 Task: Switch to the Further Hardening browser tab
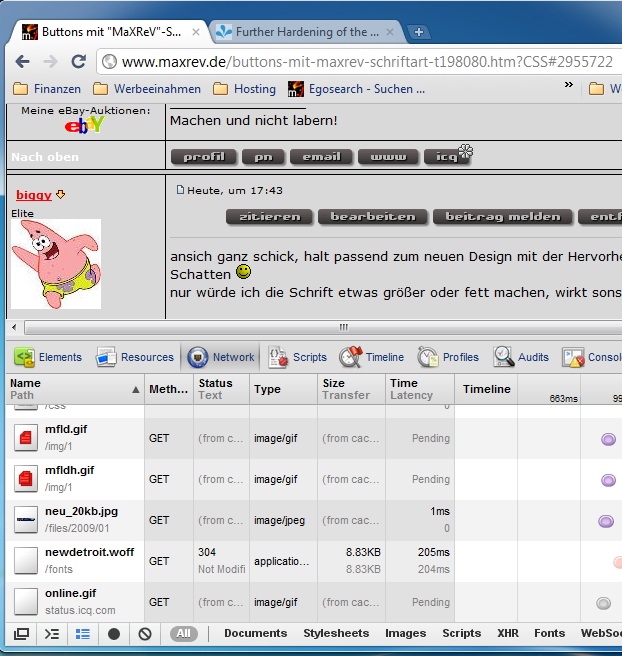pos(300,32)
